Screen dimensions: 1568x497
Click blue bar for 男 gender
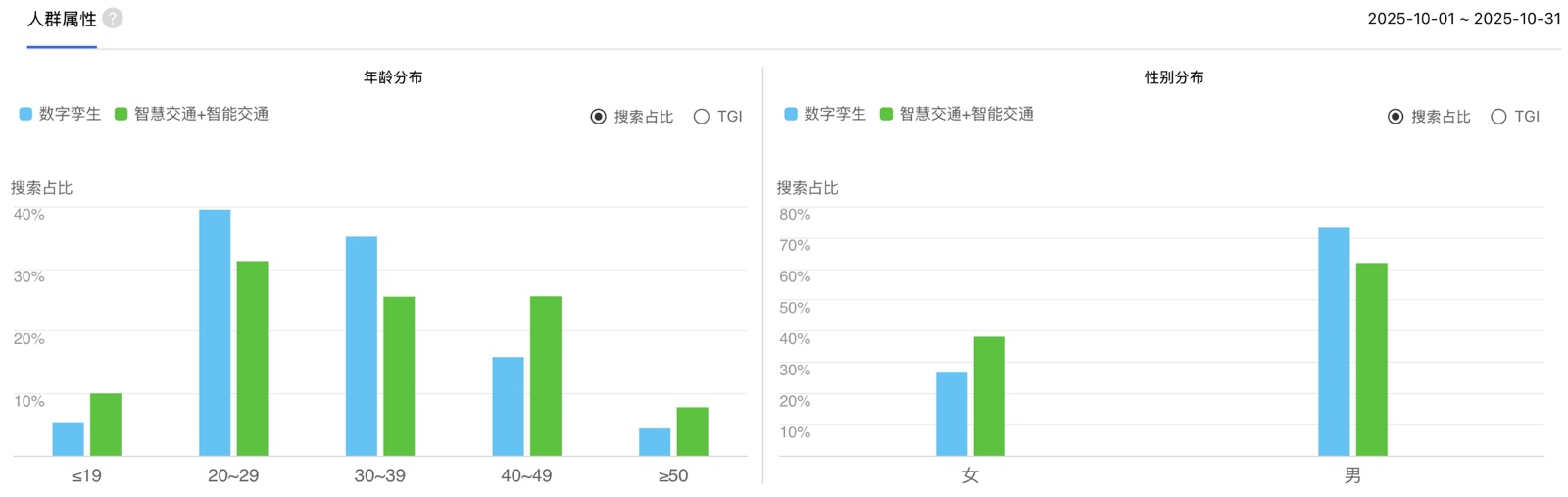click(1334, 342)
